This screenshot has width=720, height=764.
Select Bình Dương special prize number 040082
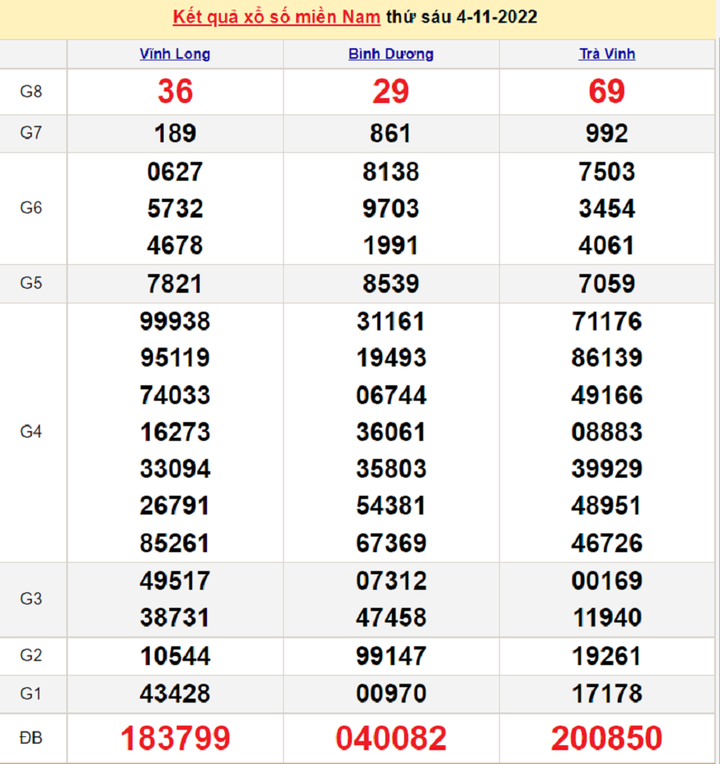tap(391, 738)
